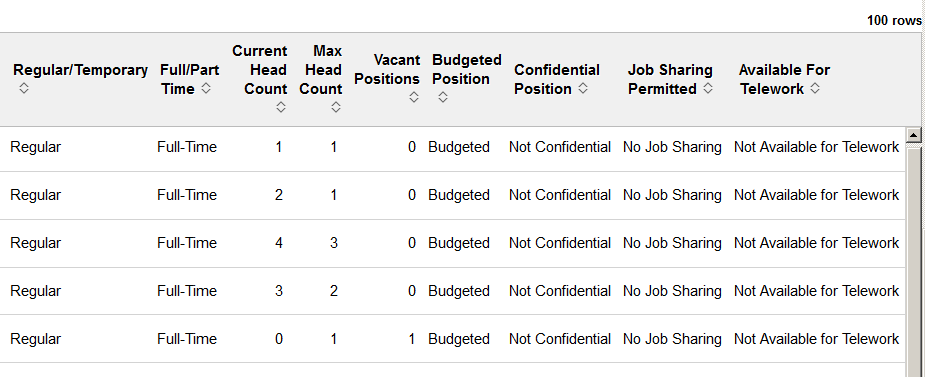925x377 pixels.
Task: Click the Full/Part Time sort icon
Action: tap(206, 88)
